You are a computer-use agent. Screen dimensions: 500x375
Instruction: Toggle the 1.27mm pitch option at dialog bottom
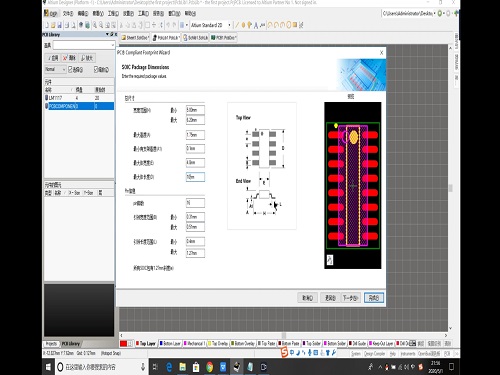click(x=153, y=268)
